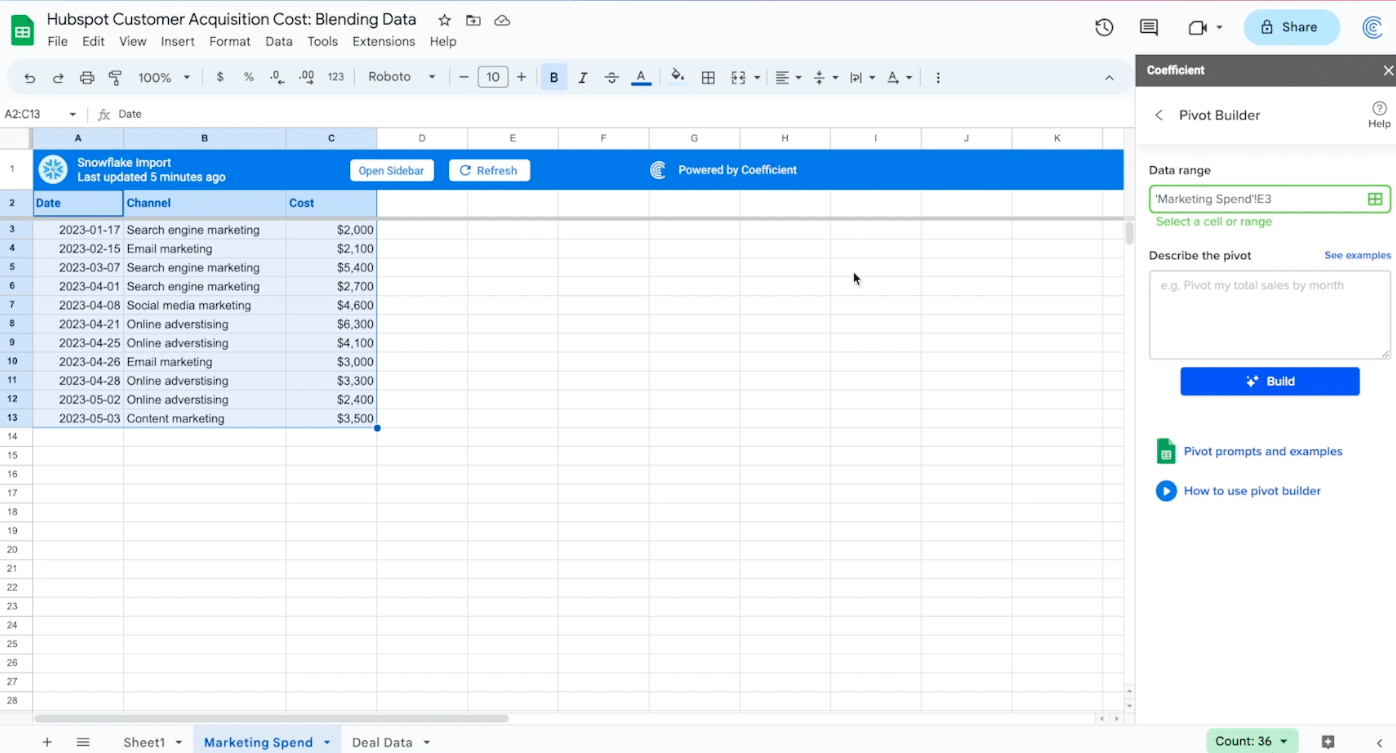Toggle strikethrough formatting

(x=612, y=77)
